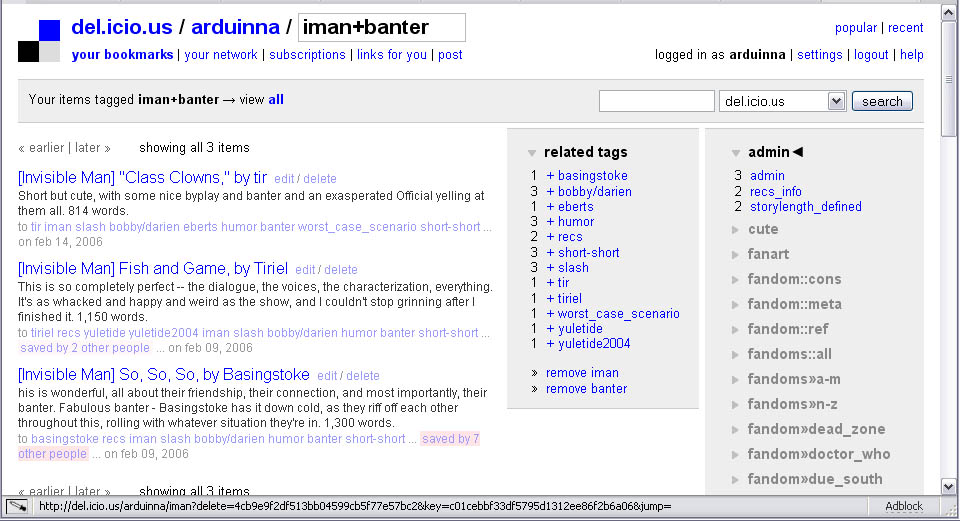Open account settings
Screen dimensions: 960x521
click(820, 54)
